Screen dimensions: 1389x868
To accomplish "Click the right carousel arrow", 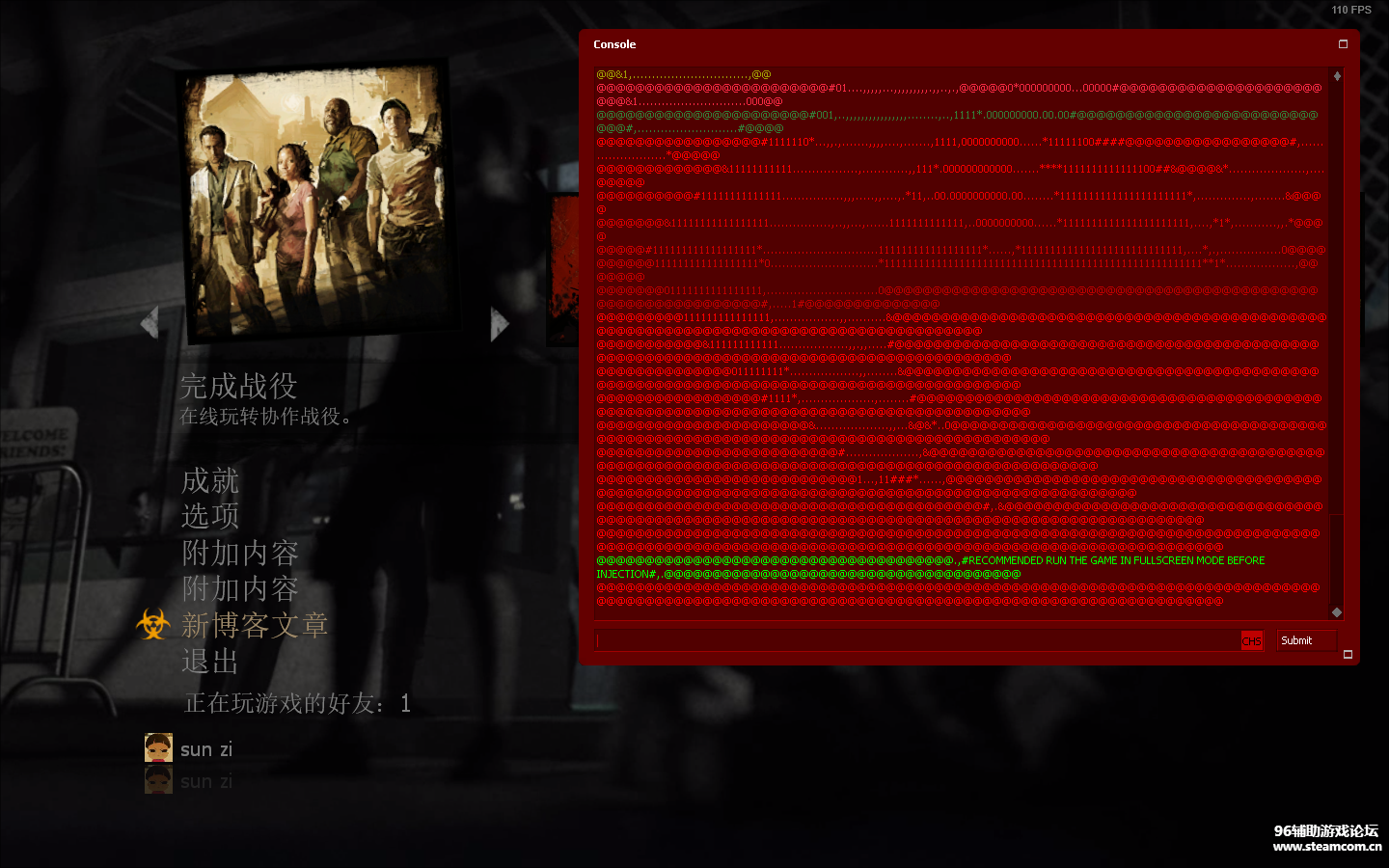I will pos(500,322).
